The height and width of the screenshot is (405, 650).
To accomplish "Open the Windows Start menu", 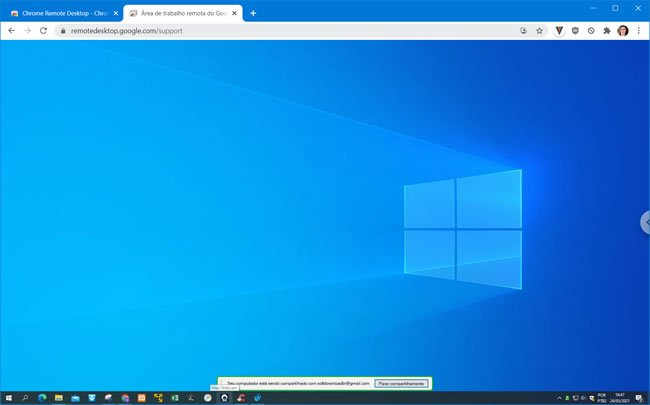I will (8, 397).
